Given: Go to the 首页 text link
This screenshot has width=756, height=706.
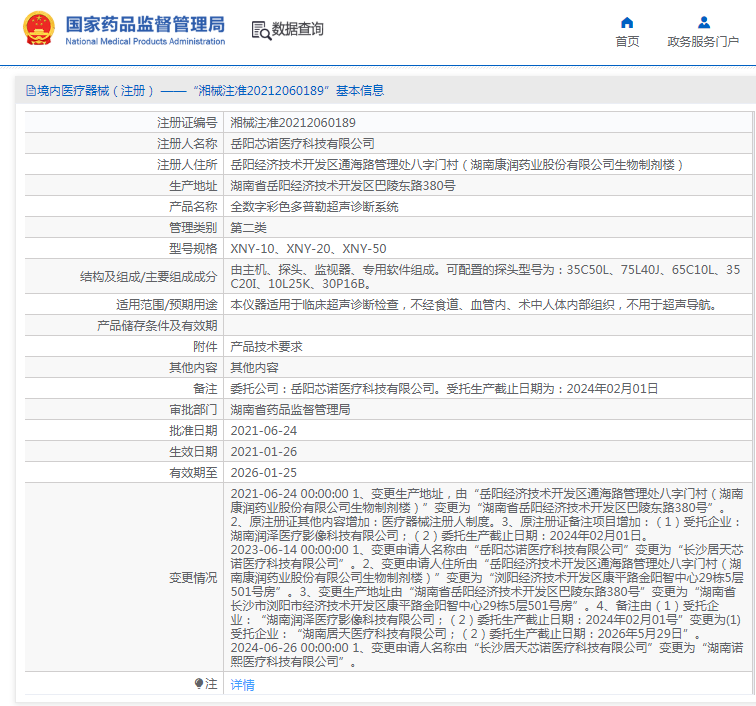Looking at the screenshot, I should (627, 42).
